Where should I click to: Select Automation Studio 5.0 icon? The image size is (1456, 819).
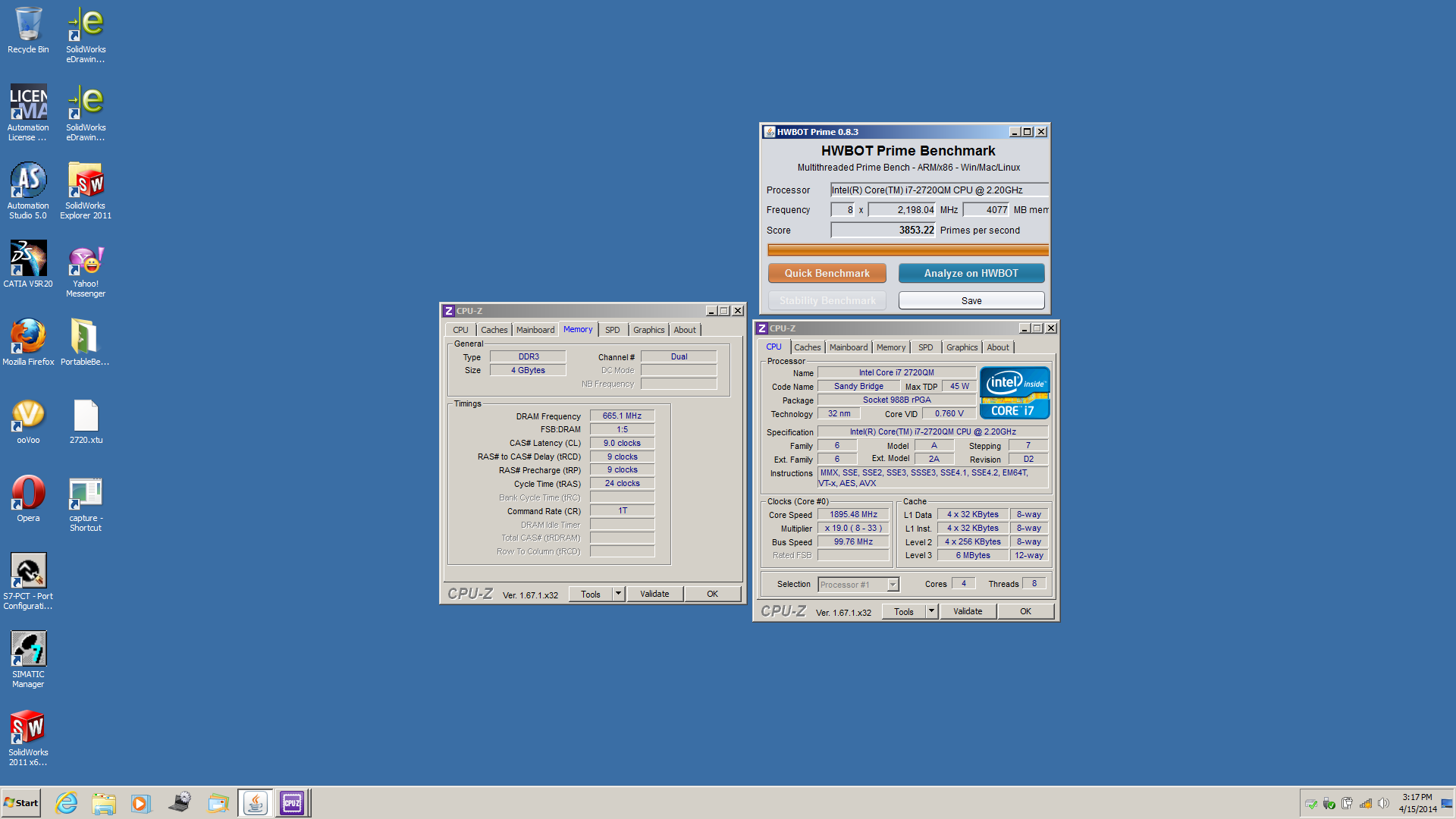click(28, 190)
